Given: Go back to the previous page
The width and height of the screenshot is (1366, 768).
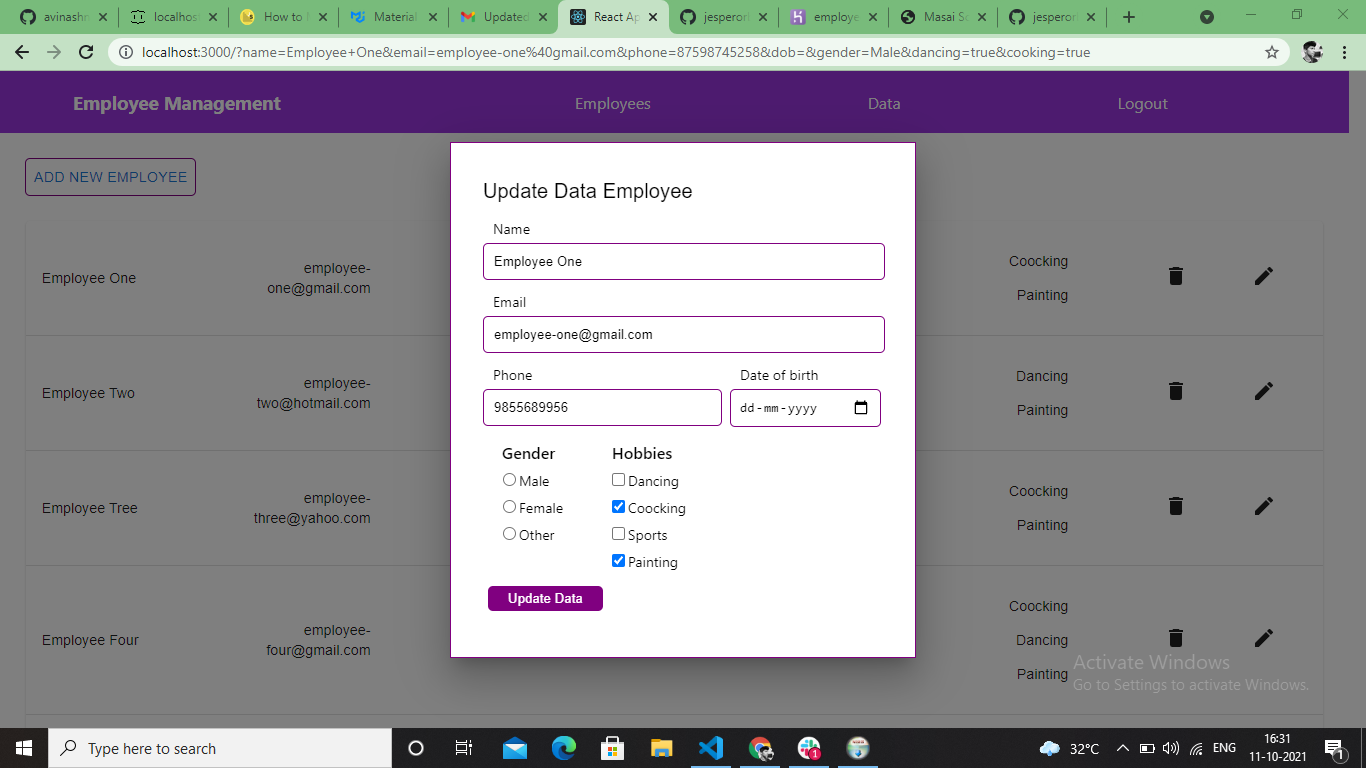Looking at the screenshot, I should coord(22,52).
